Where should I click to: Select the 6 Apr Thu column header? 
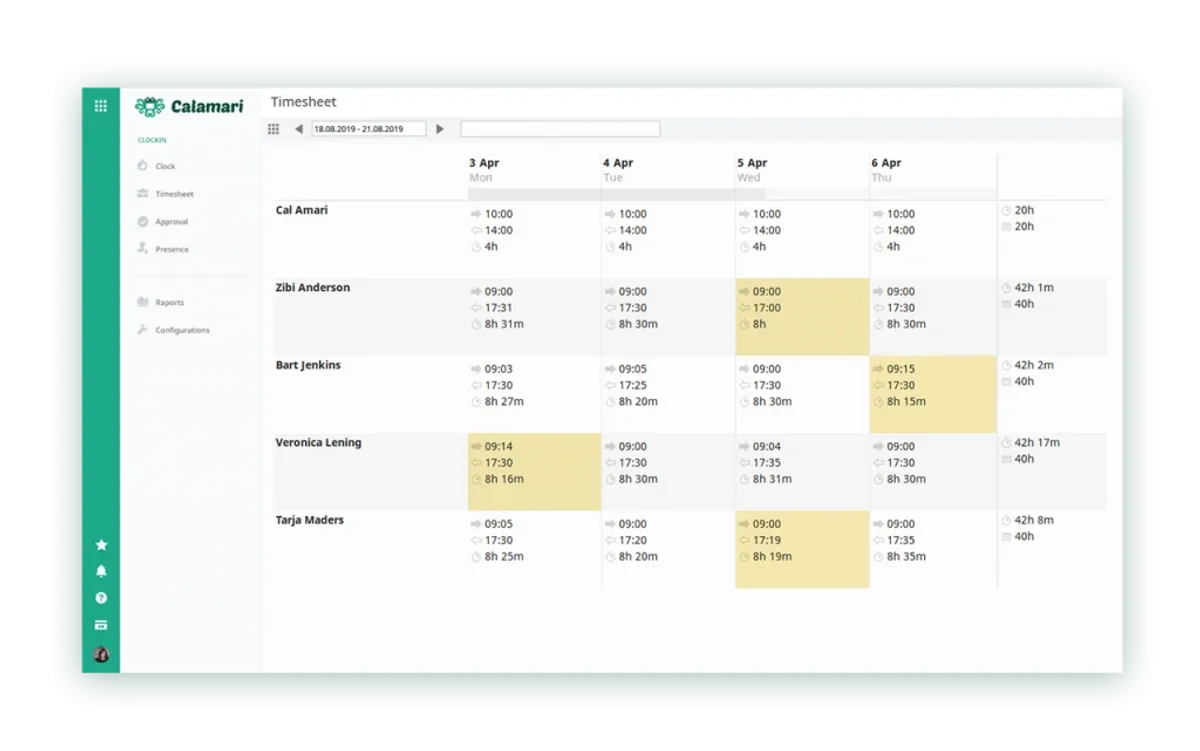(x=886, y=170)
